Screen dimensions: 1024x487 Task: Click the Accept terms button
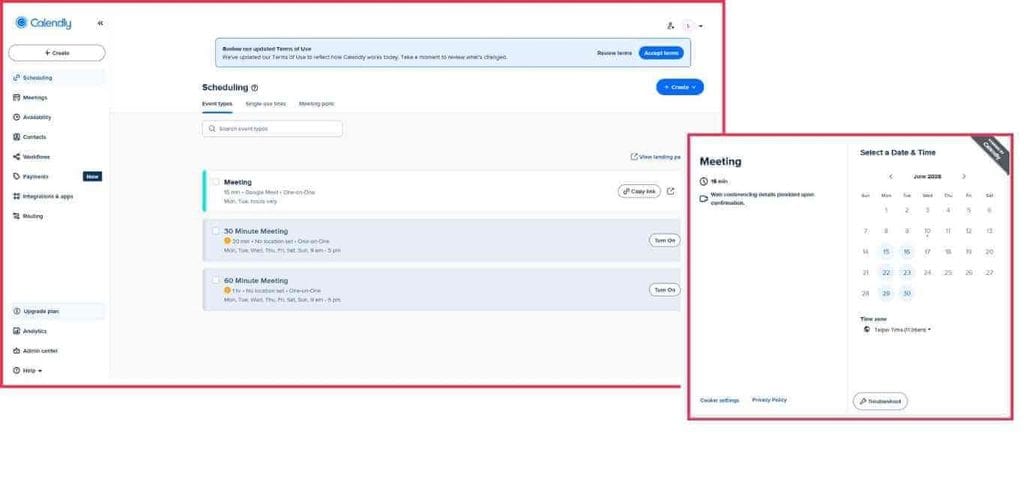661,53
